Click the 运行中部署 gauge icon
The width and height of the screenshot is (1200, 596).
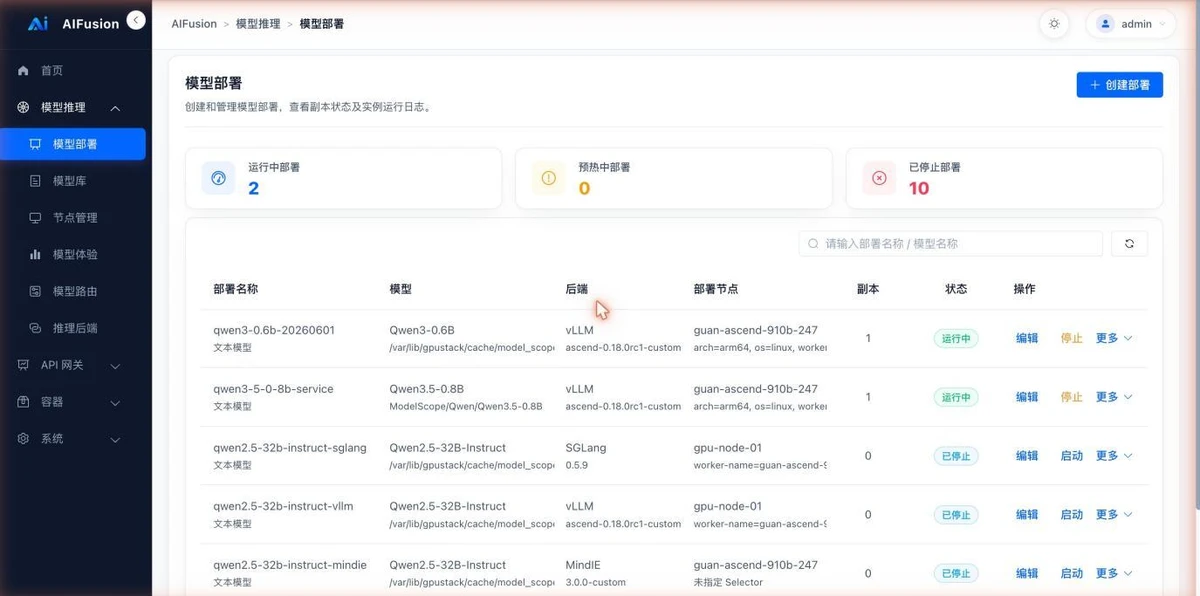tap(218, 178)
